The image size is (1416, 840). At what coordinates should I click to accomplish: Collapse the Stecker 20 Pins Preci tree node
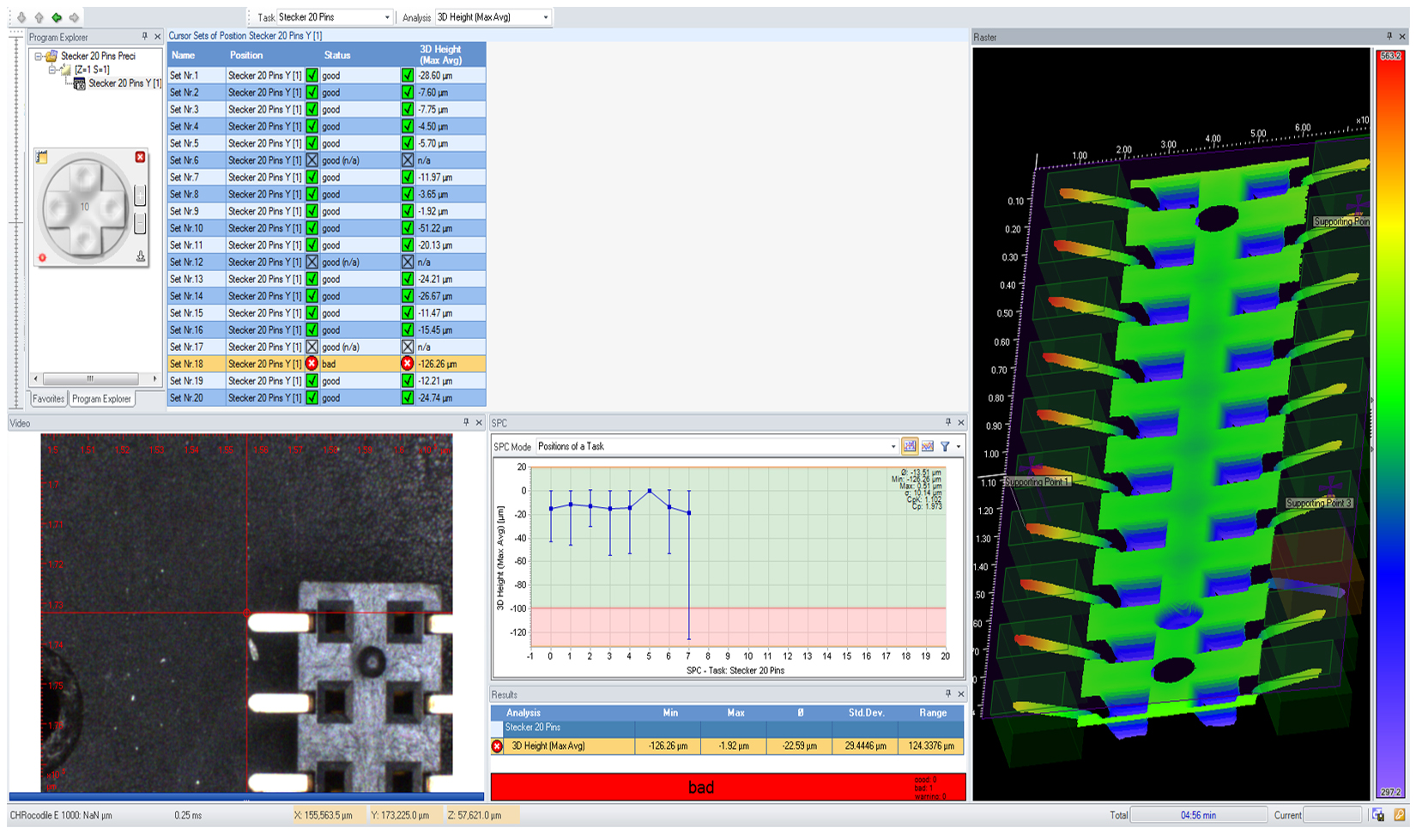click(x=39, y=57)
